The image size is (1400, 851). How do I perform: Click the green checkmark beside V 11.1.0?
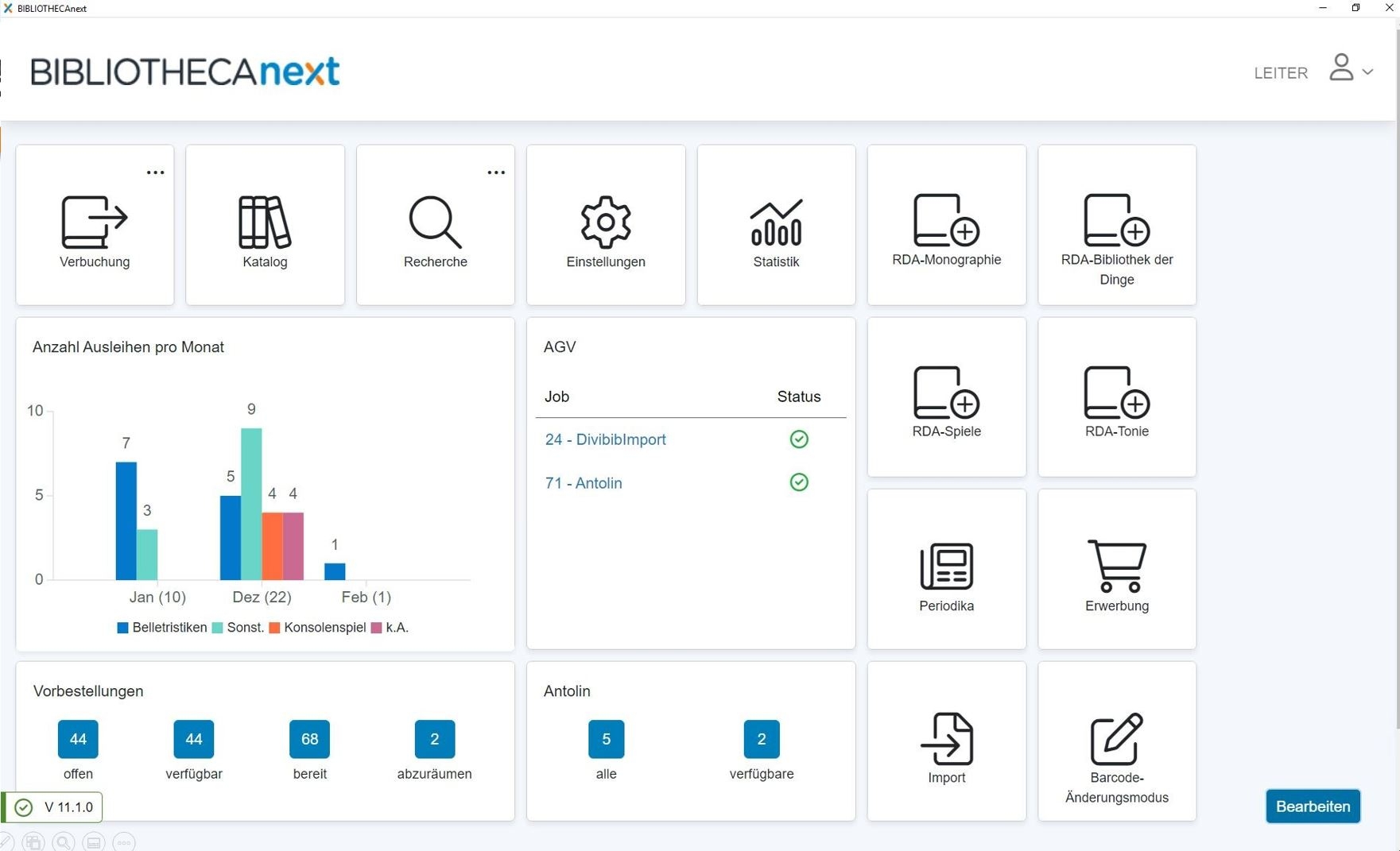coord(24,807)
